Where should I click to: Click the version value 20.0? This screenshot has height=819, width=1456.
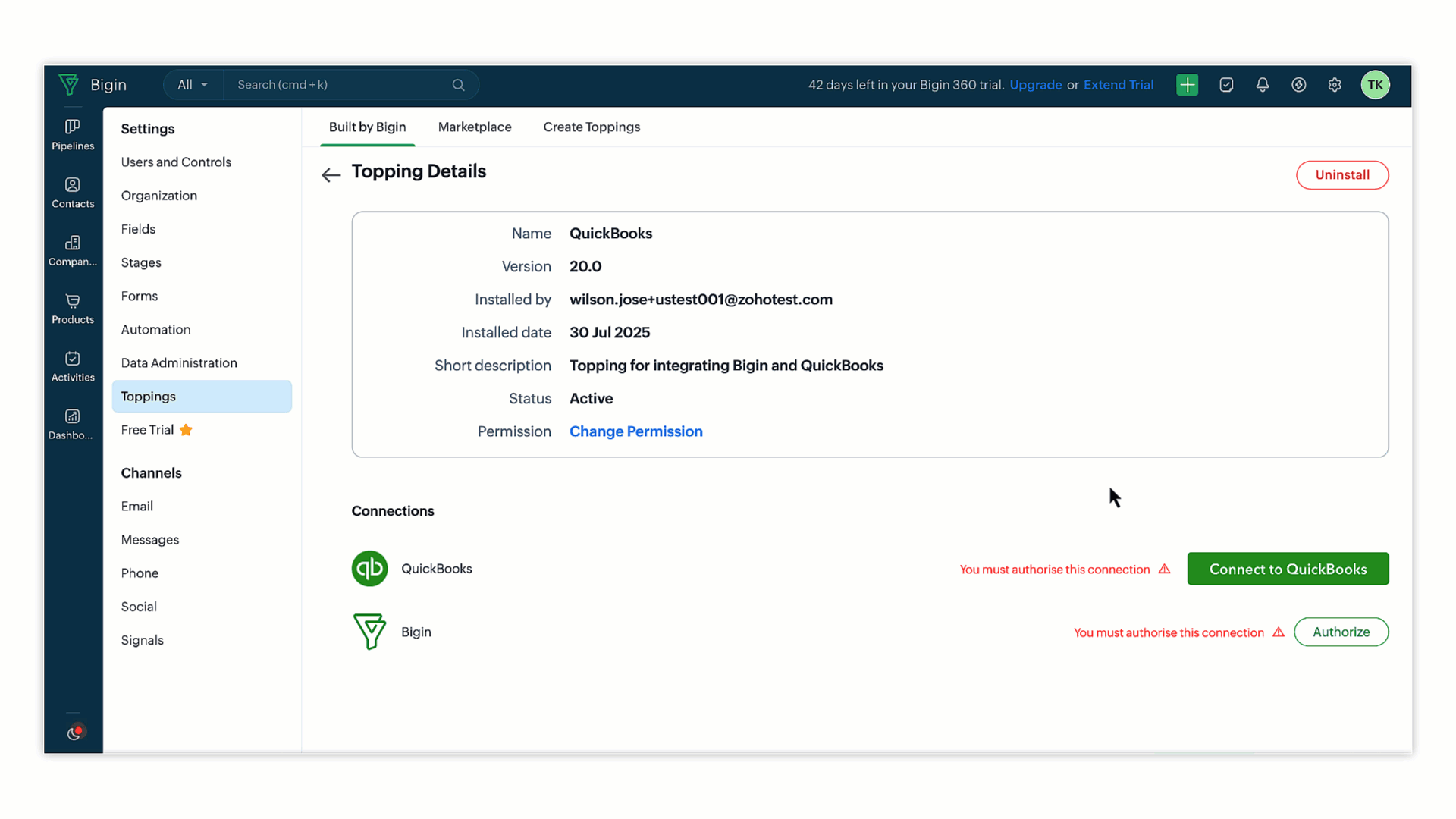click(585, 267)
